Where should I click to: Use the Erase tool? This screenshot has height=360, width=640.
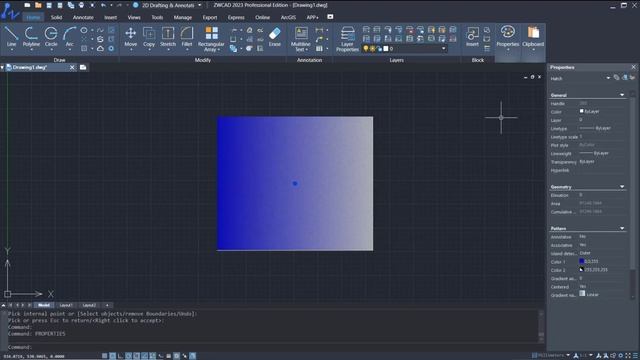[x=275, y=37]
